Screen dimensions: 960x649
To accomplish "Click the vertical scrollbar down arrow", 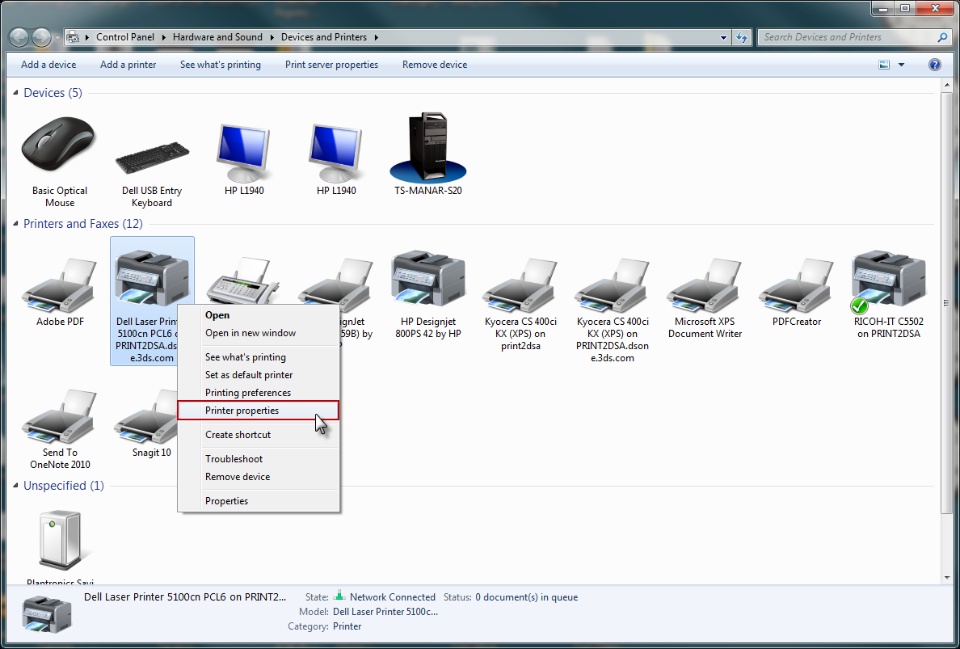I will 947,577.
